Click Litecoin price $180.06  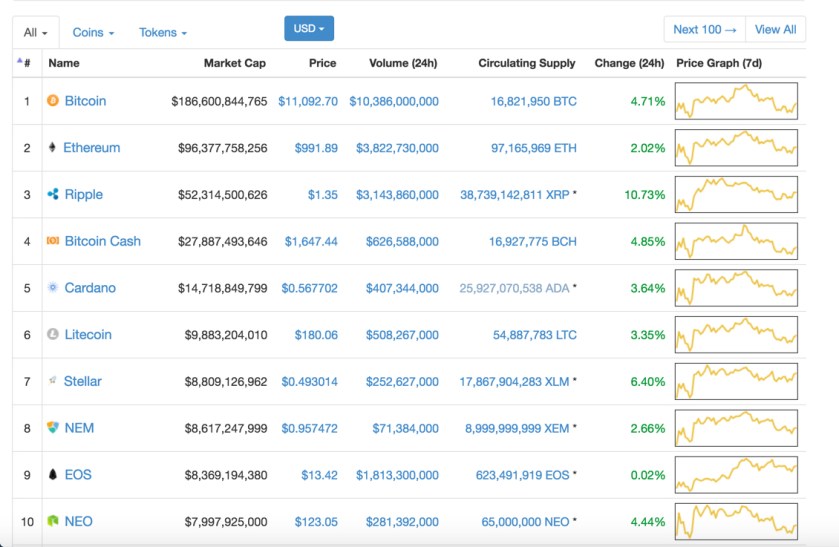point(316,335)
